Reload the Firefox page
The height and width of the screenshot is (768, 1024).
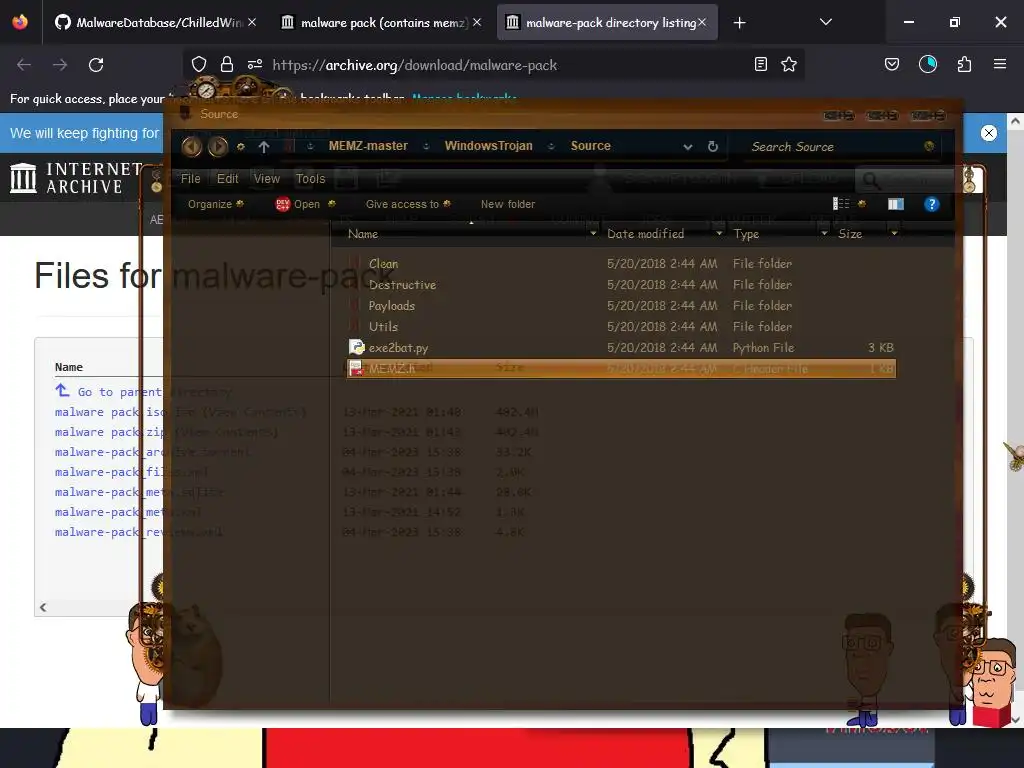pyautogui.click(x=96, y=65)
